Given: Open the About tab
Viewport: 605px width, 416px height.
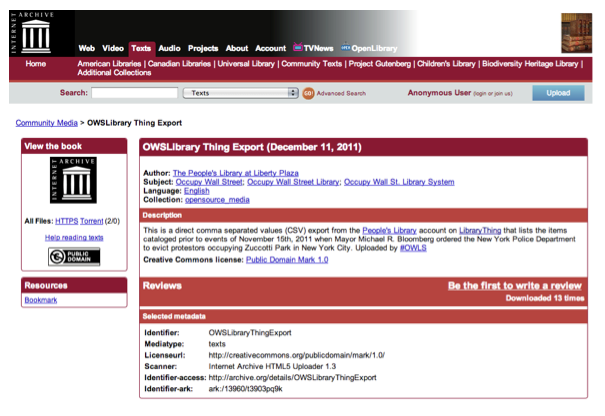Looking at the screenshot, I should 237,48.
